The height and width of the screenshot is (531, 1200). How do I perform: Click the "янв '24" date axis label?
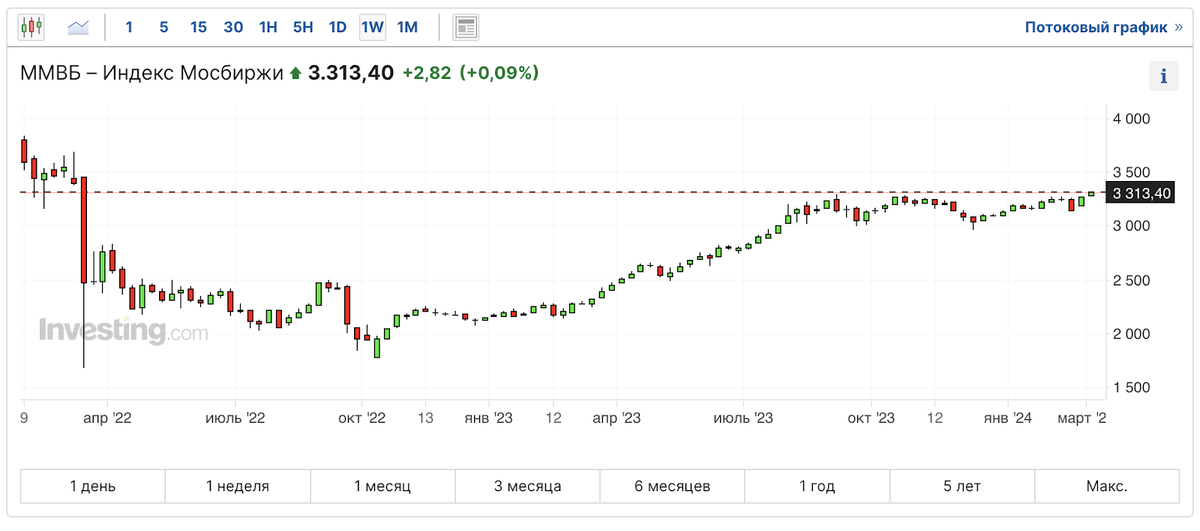[x=1009, y=418]
